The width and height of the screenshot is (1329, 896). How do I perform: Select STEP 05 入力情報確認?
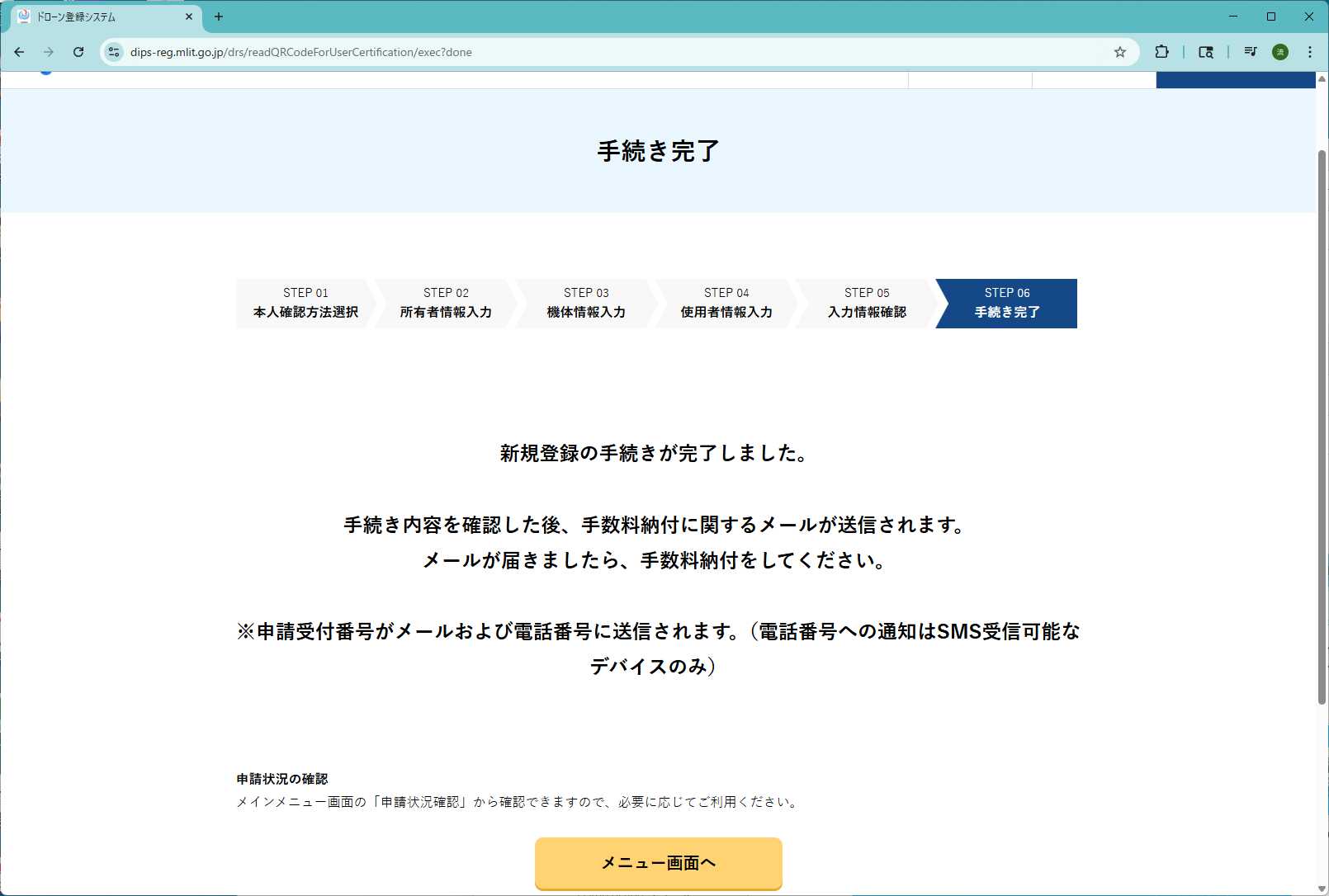(867, 303)
